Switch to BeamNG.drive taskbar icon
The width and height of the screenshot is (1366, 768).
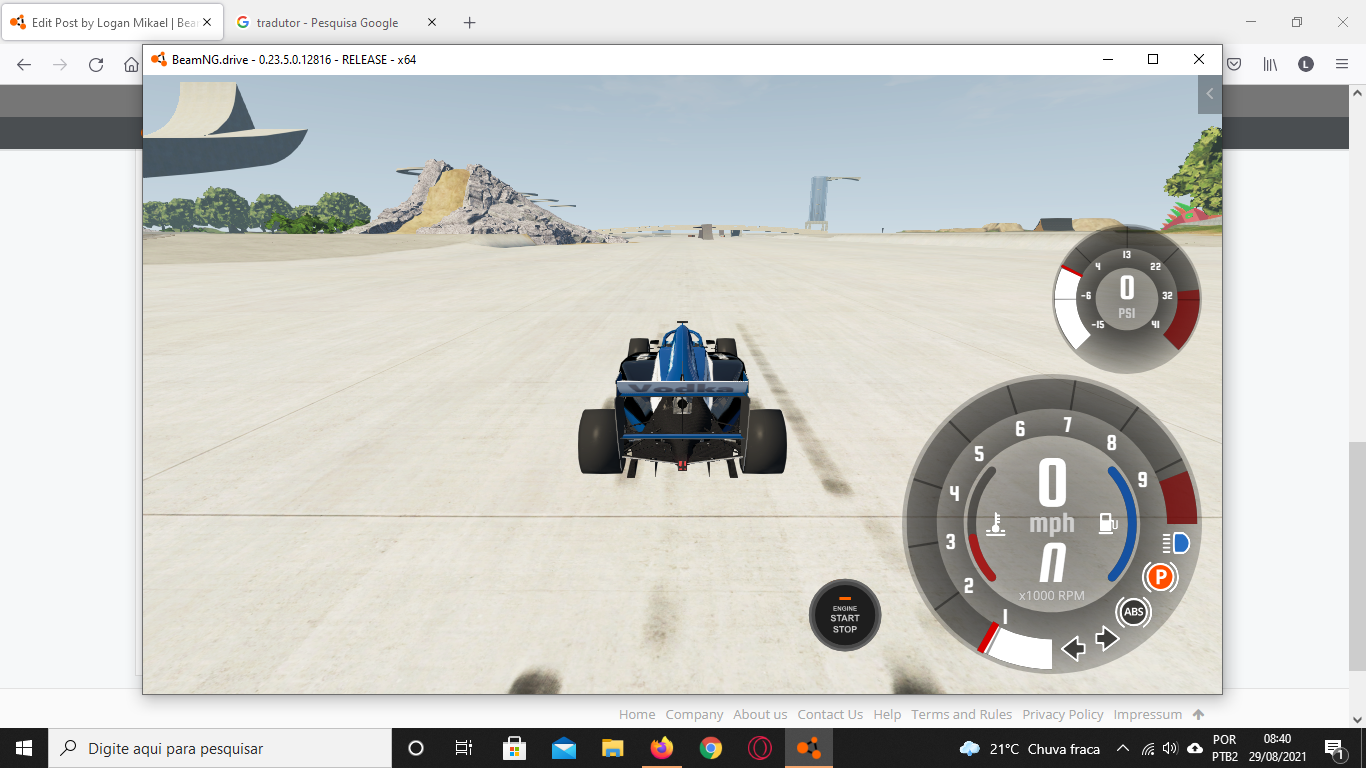(x=809, y=748)
